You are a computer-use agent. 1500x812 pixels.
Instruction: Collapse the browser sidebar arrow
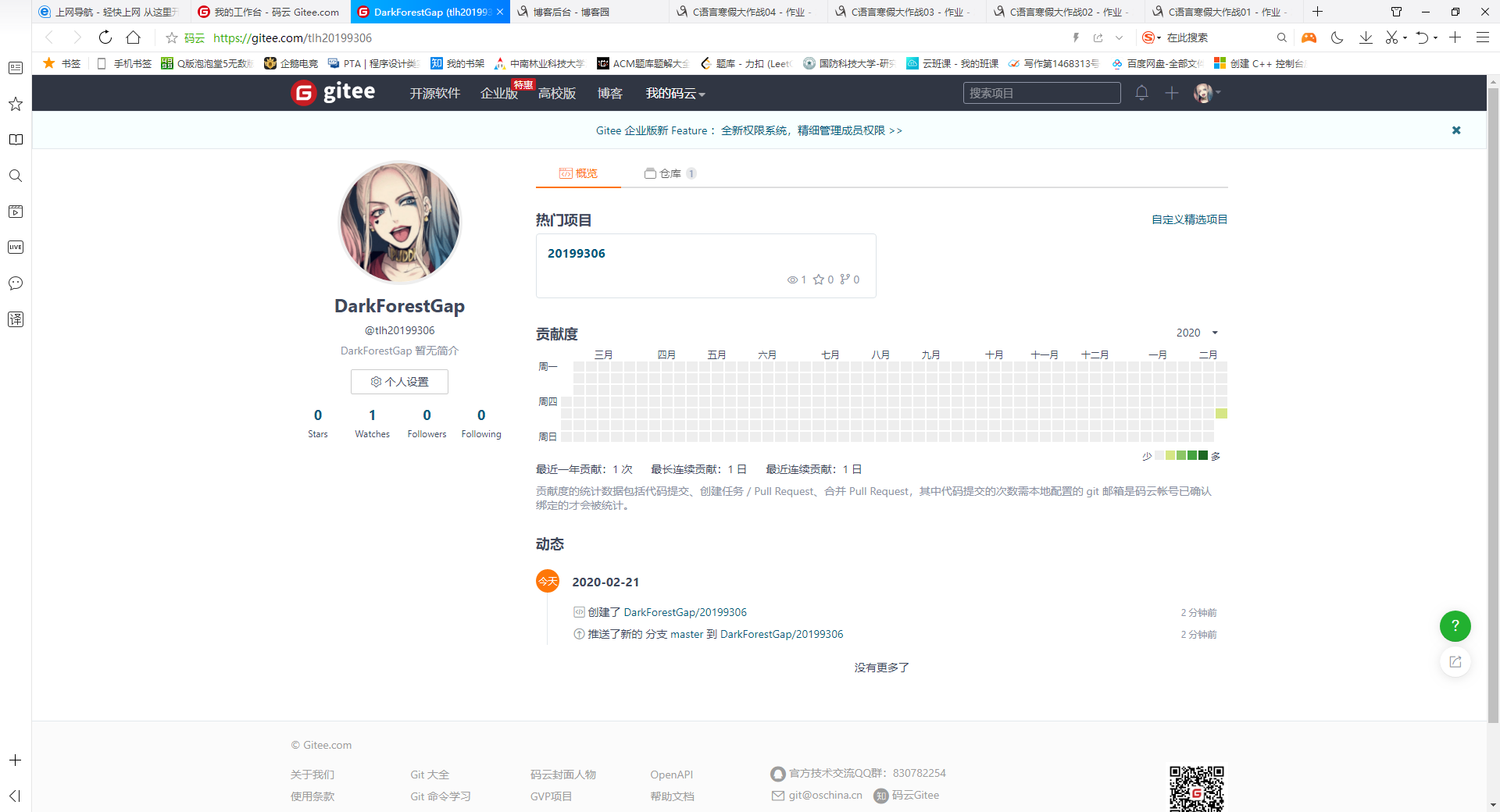click(15, 796)
